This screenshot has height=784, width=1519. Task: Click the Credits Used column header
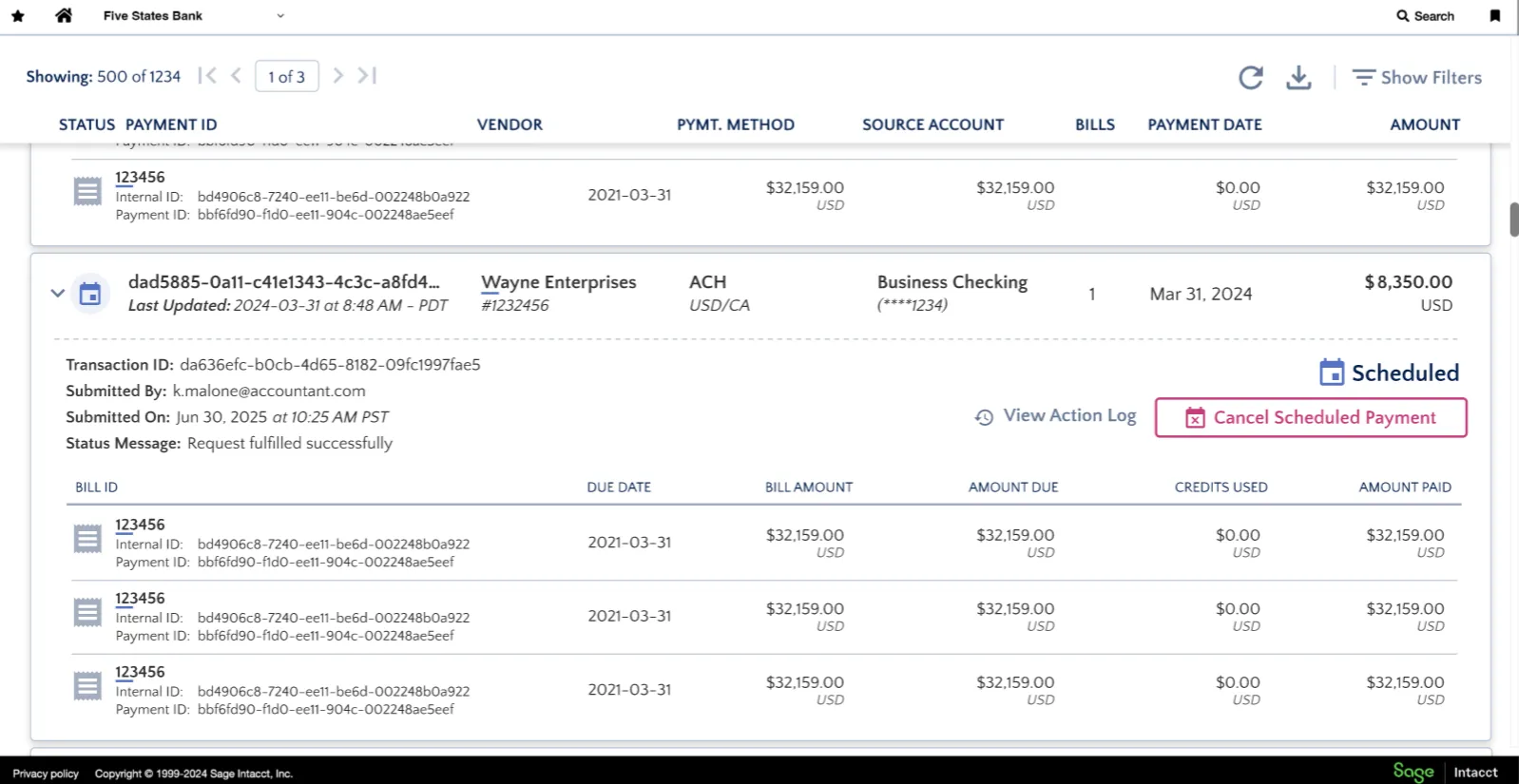tap(1221, 488)
